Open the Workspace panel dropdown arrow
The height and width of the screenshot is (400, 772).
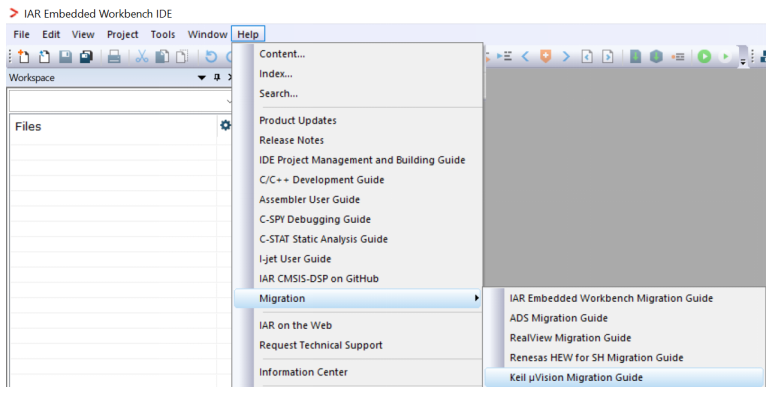[203, 77]
